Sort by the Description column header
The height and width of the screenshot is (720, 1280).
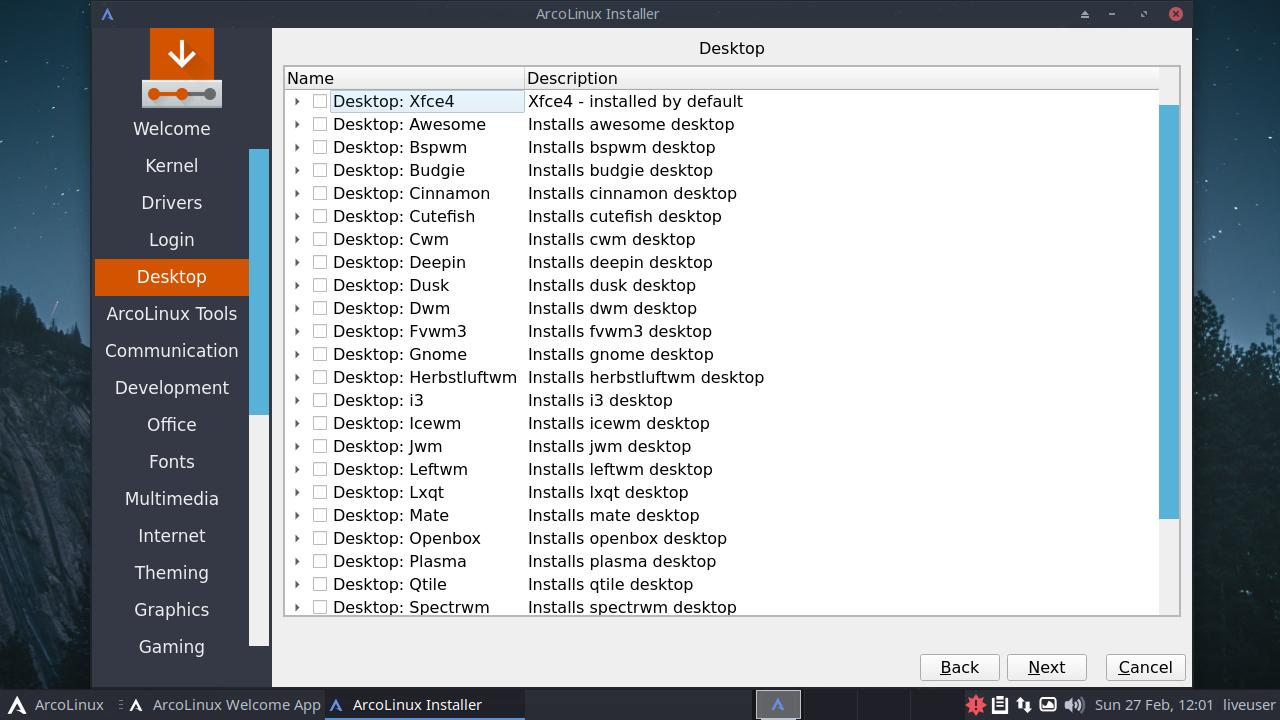coord(841,78)
